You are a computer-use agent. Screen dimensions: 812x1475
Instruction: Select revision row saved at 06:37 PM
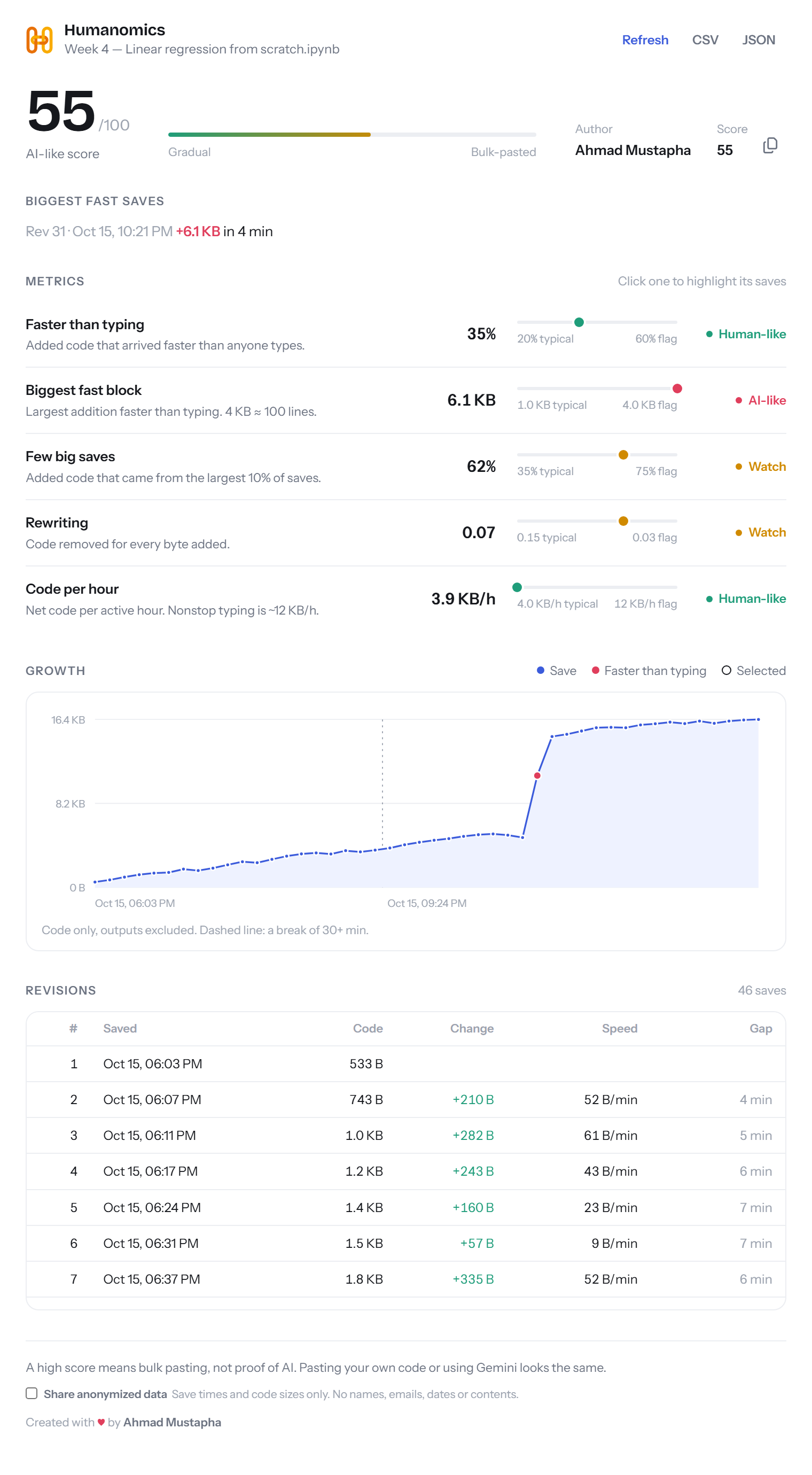pos(405,1279)
